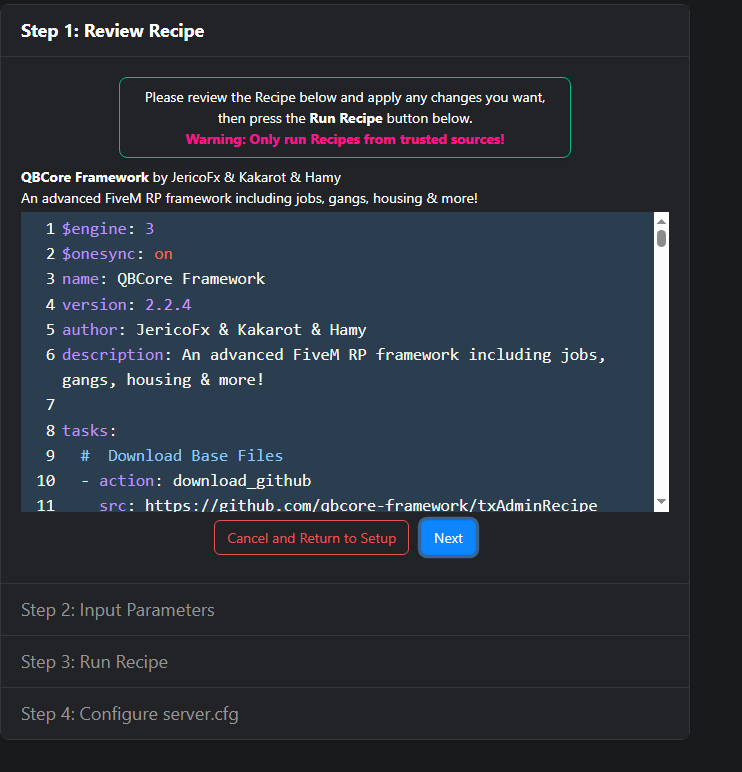Click scrollbar down arrow in recipe editor

(x=661, y=502)
